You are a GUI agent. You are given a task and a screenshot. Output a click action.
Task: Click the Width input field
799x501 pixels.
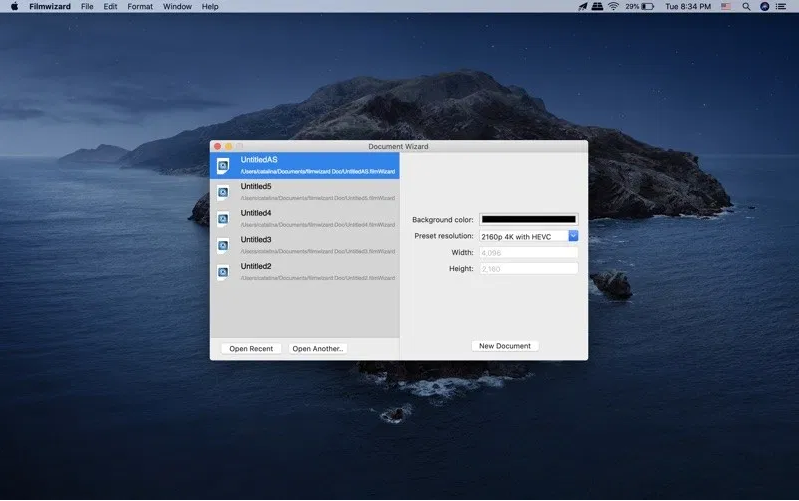point(528,252)
